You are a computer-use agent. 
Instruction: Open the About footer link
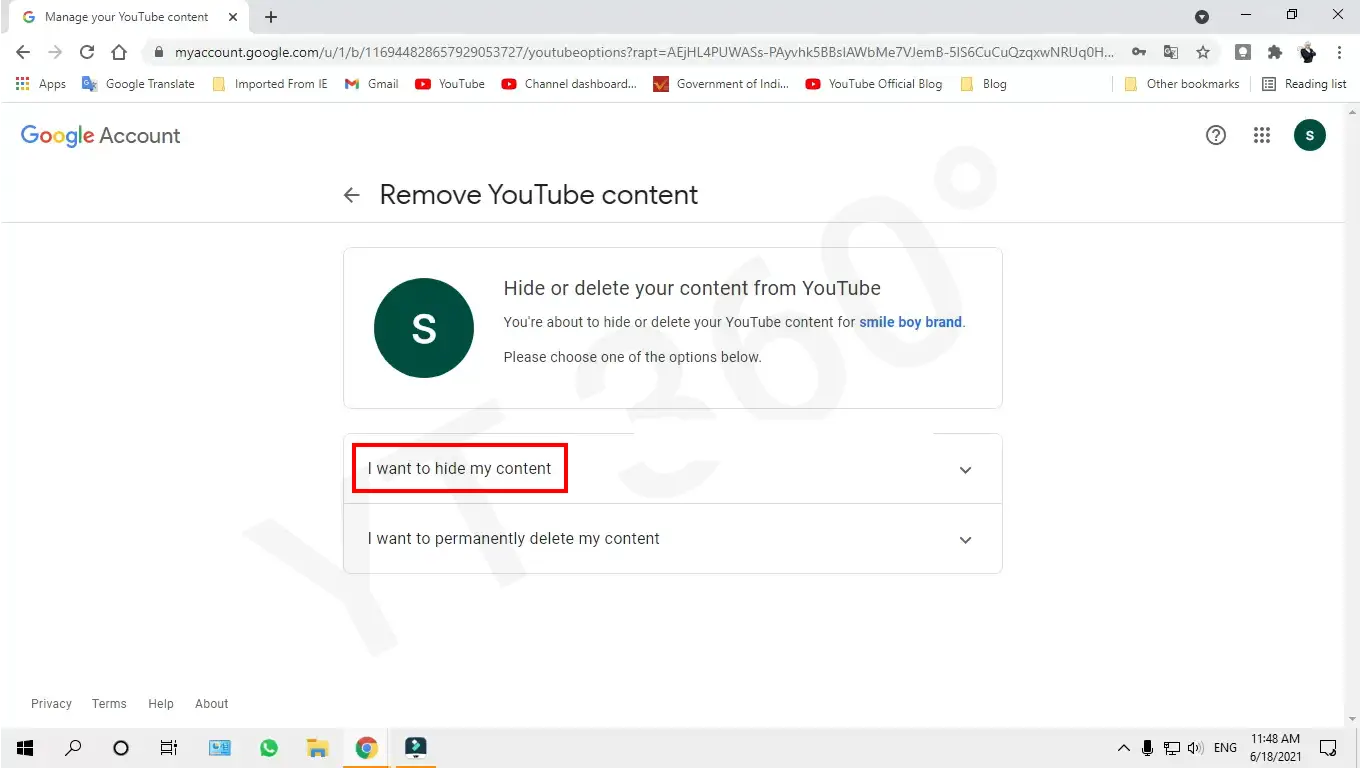(212, 704)
